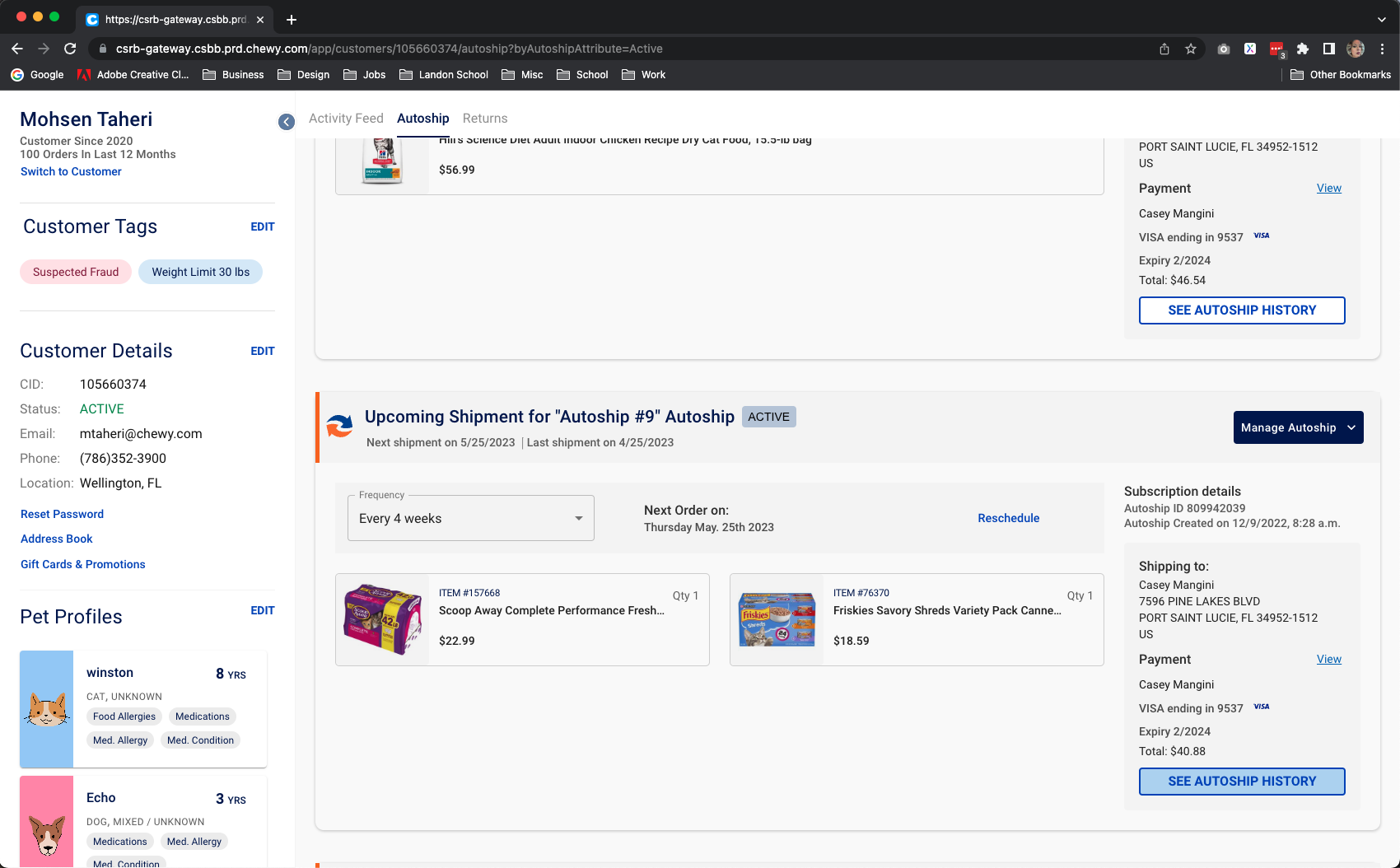The height and width of the screenshot is (868, 1400).
Task: Close the csrb-gateway browser tab
Action: coord(261,19)
